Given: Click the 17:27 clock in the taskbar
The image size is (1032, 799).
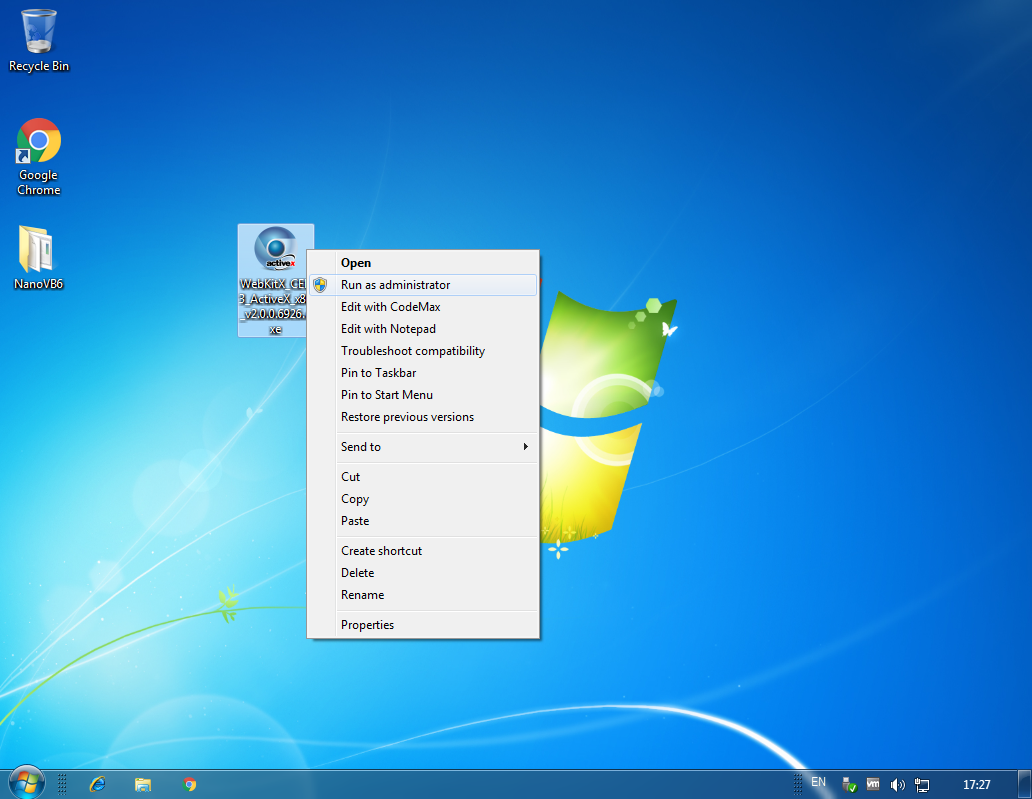Looking at the screenshot, I should tap(976, 785).
